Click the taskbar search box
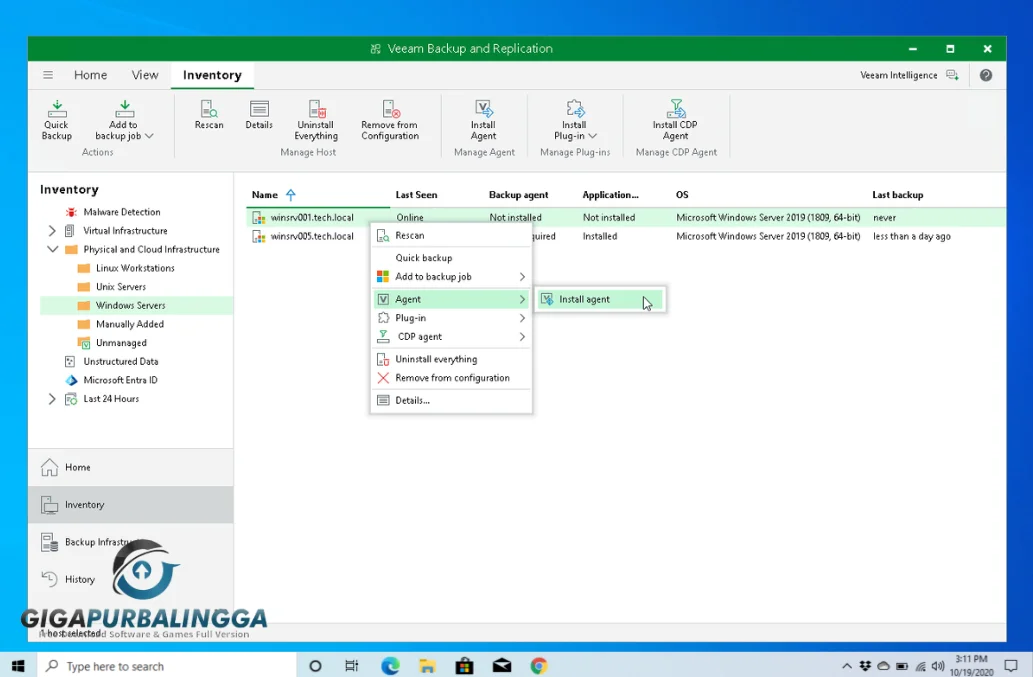1033x677 pixels. point(167,666)
